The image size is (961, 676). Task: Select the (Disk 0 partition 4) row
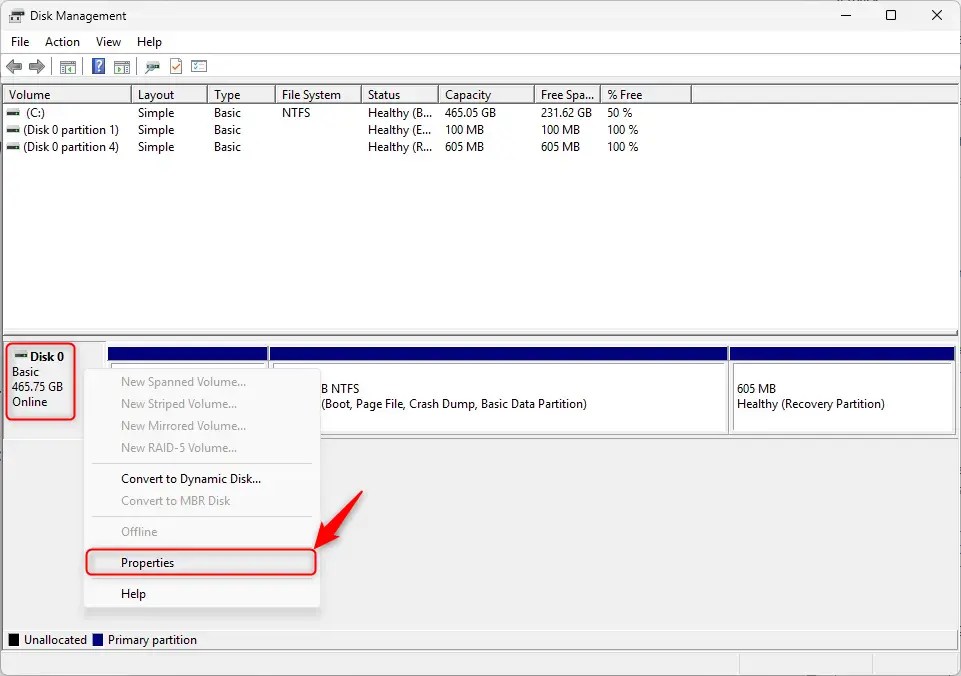click(347, 147)
